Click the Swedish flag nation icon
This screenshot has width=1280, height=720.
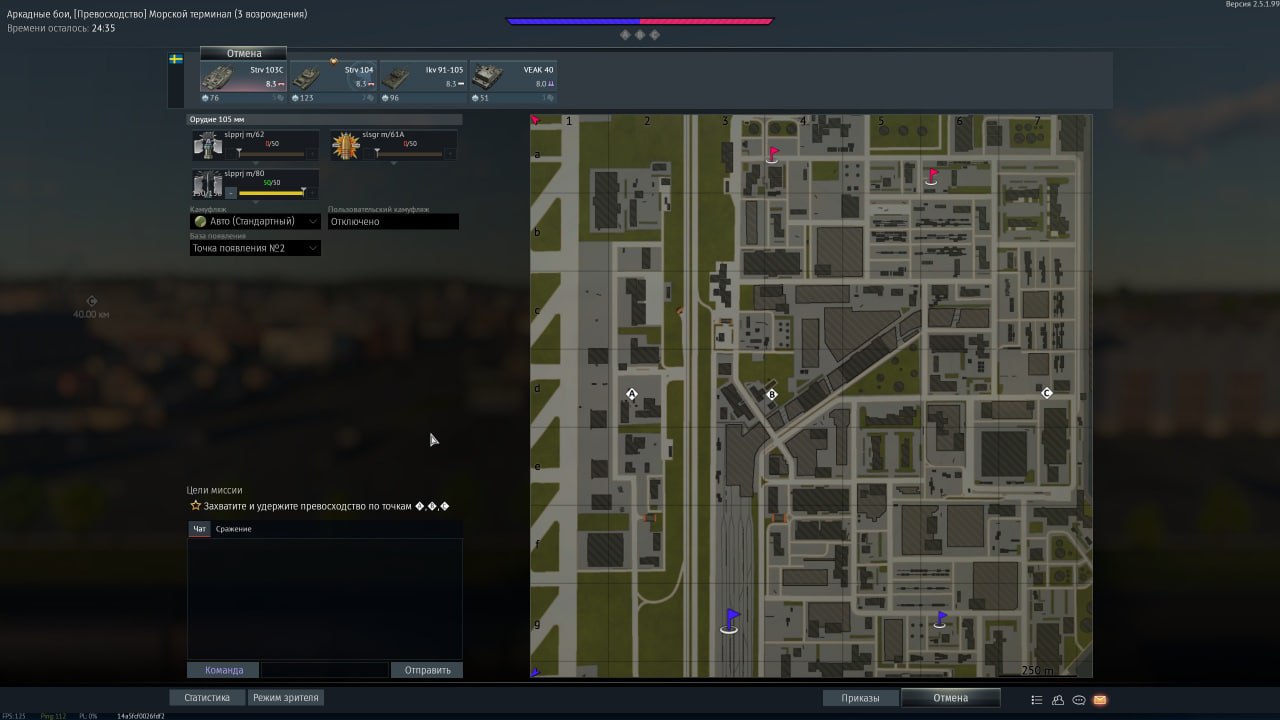(176, 60)
